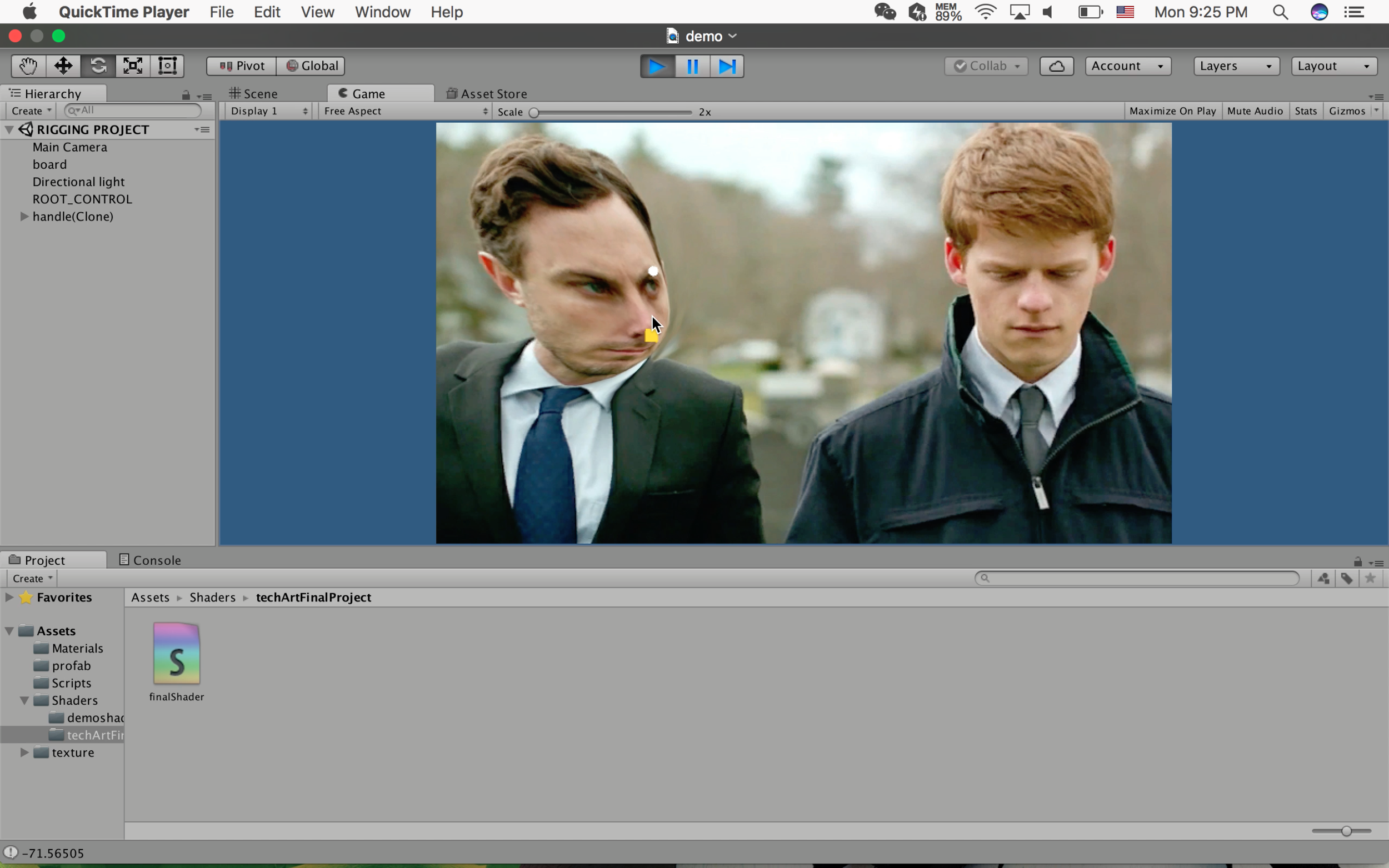Click the Project search field
The width and height of the screenshot is (1389, 868).
click(1137, 578)
